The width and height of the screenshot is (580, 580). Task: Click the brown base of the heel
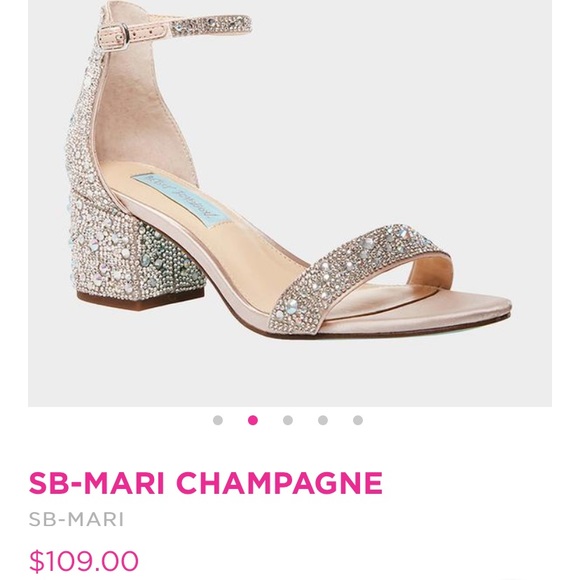pos(142,298)
